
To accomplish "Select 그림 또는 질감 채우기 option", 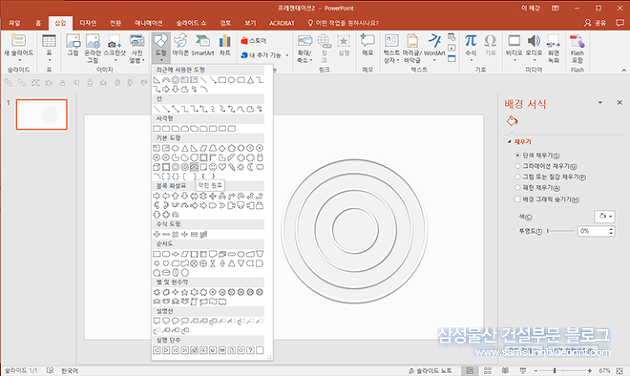I will point(550,177).
